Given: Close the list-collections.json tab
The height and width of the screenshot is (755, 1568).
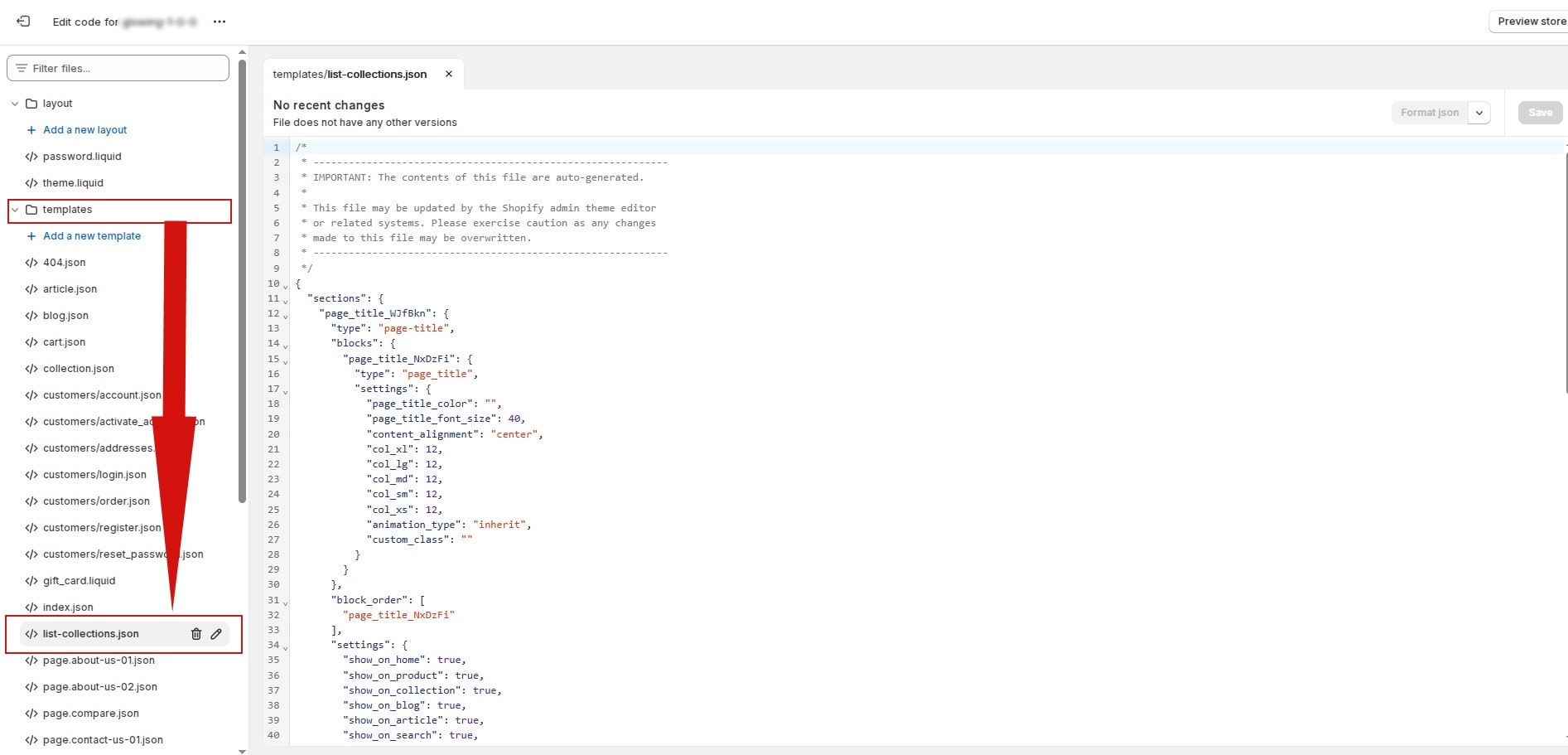Looking at the screenshot, I should 449,74.
